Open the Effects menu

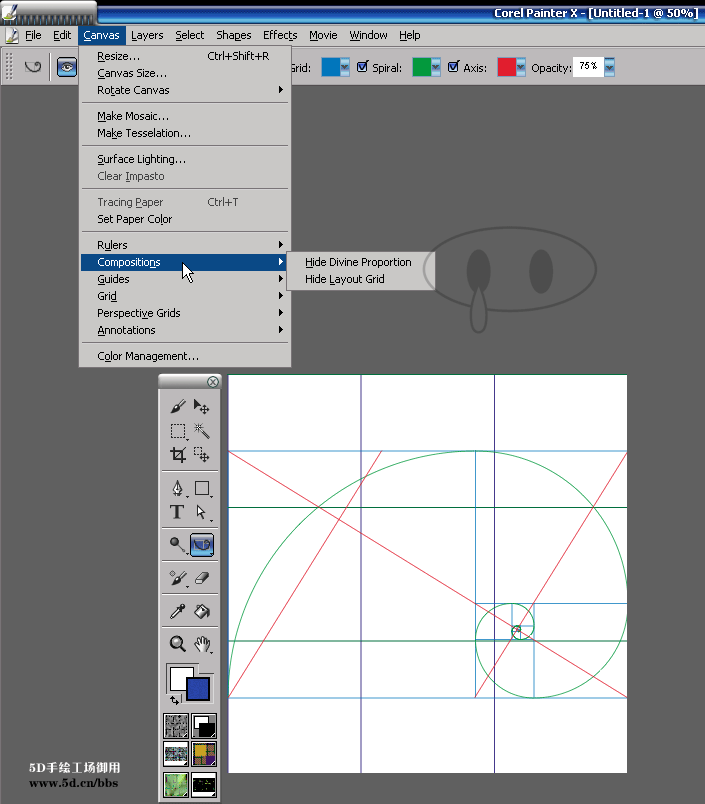280,35
